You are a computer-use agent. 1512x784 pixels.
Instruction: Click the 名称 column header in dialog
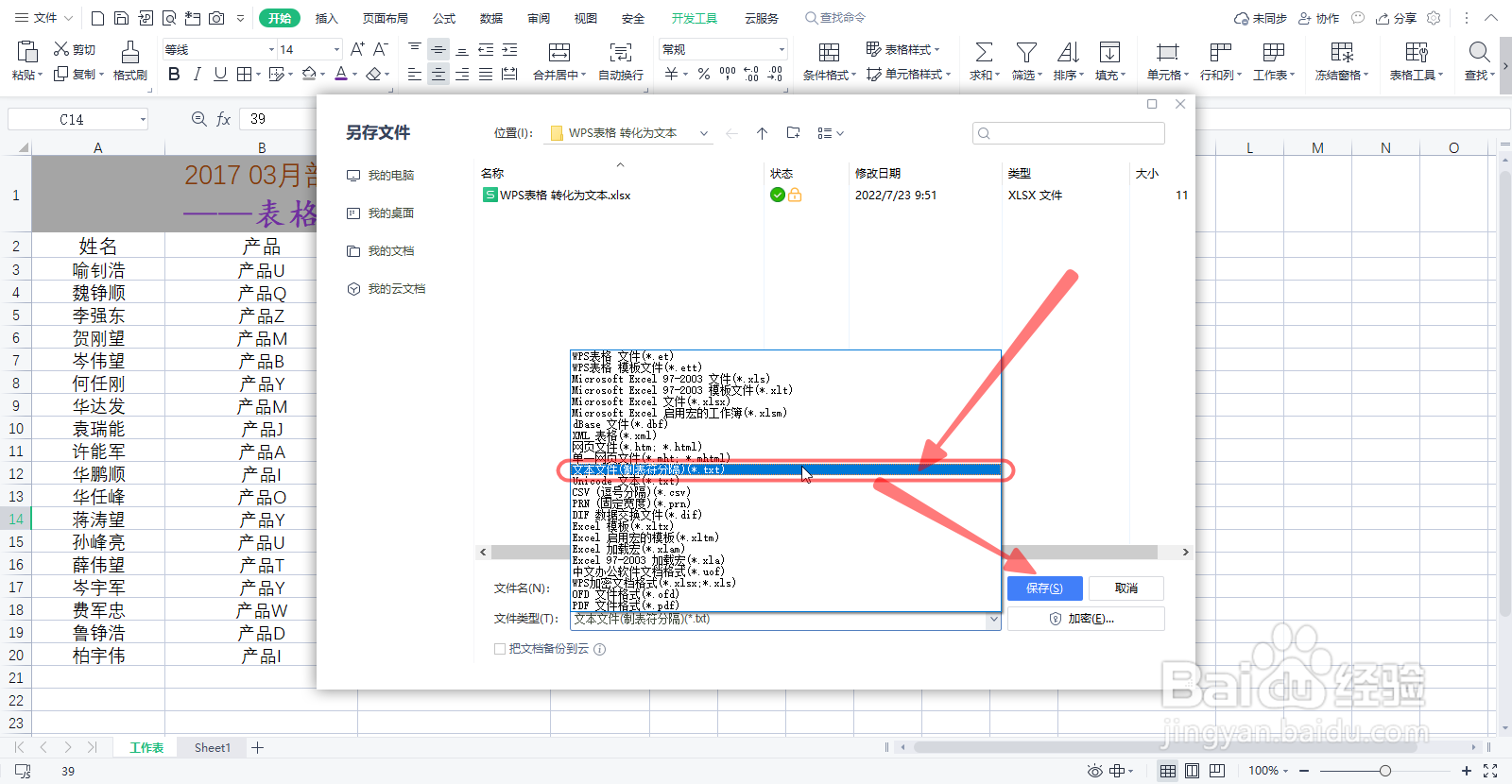click(492, 174)
